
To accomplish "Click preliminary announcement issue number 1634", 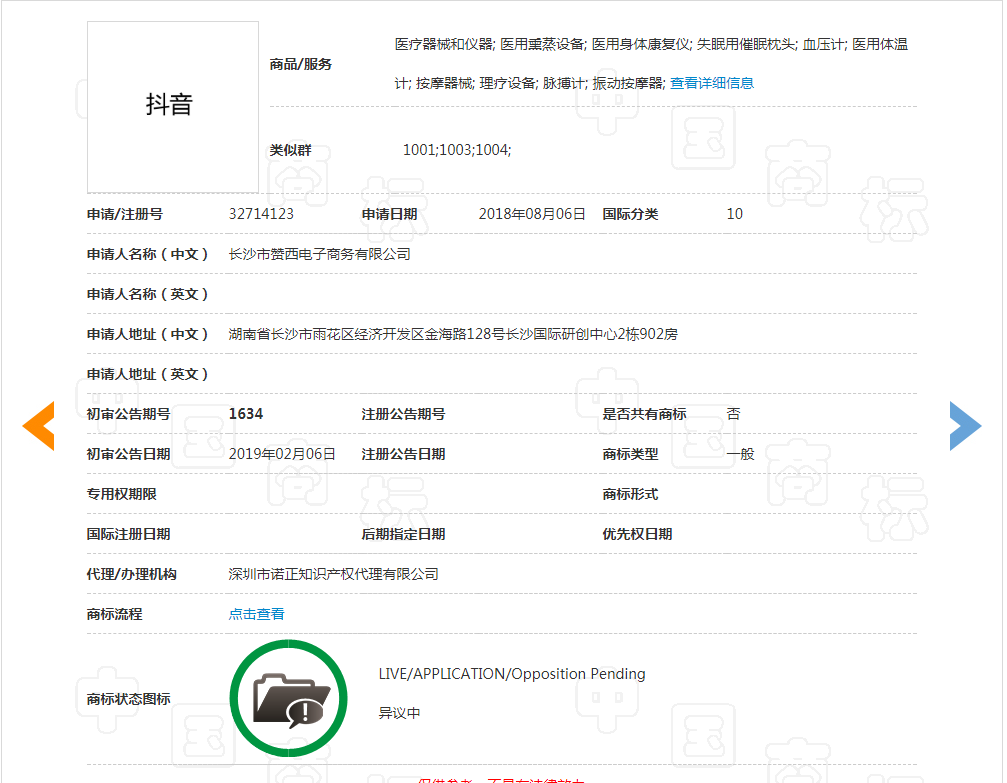I will pos(246,414).
